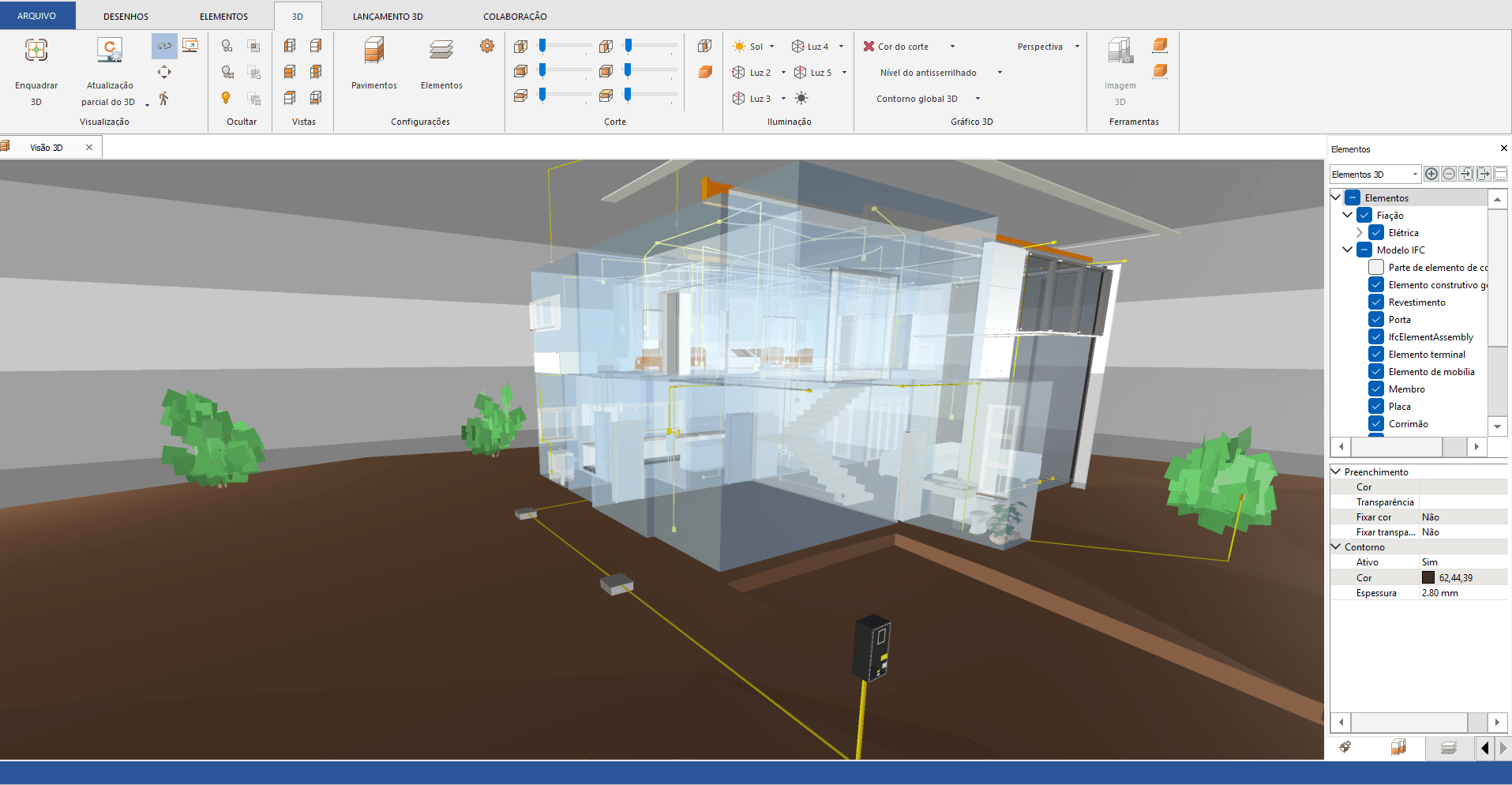Viewport: 1512px width, 785px height.
Task: Uncheck the Elétrica checkbox
Action: pyautogui.click(x=1376, y=232)
